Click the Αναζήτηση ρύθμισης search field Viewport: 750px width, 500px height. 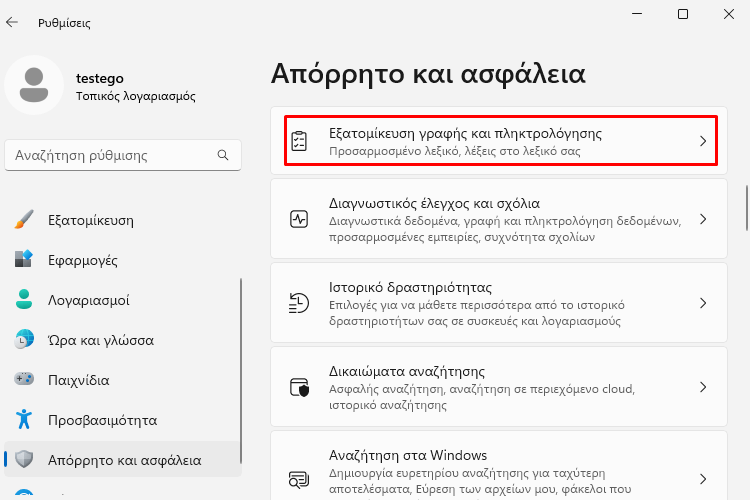[122, 155]
